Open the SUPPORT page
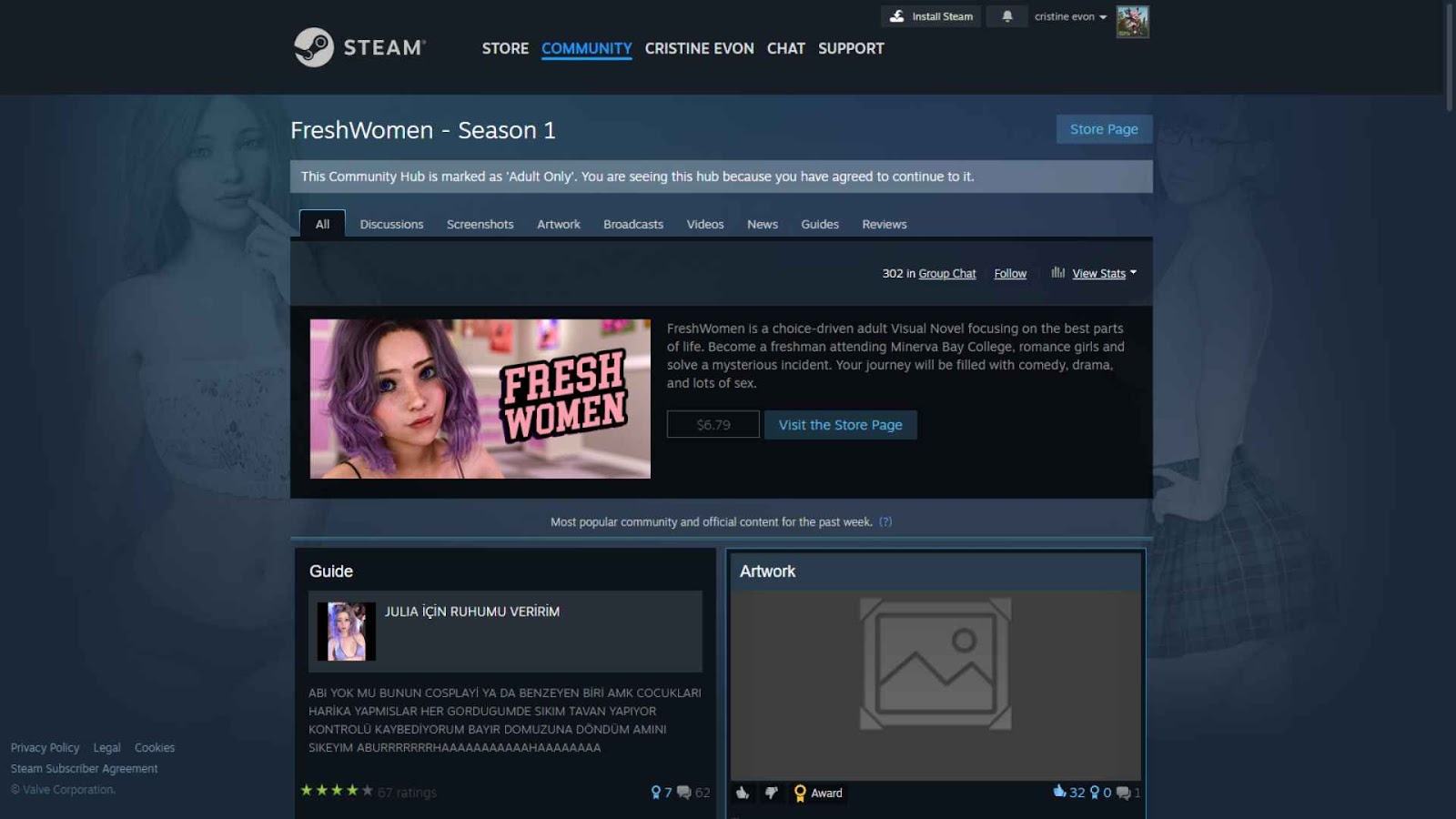 point(851,48)
